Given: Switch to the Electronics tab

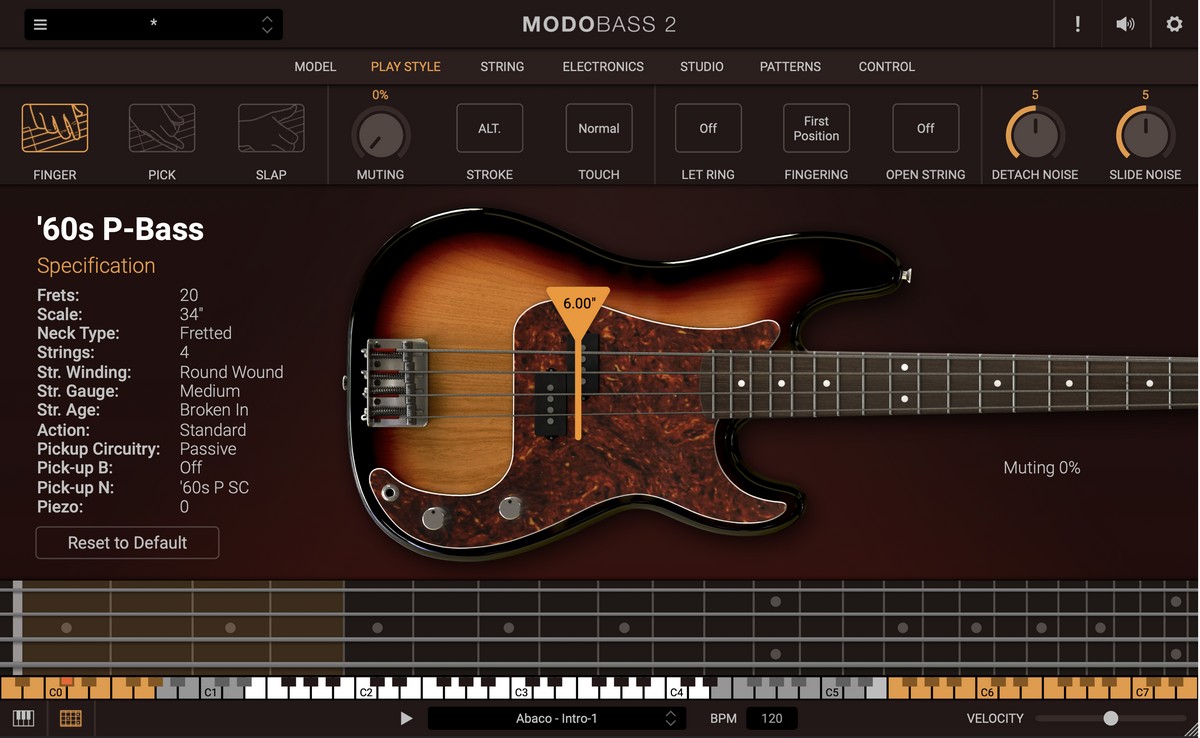Looking at the screenshot, I should 603,67.
